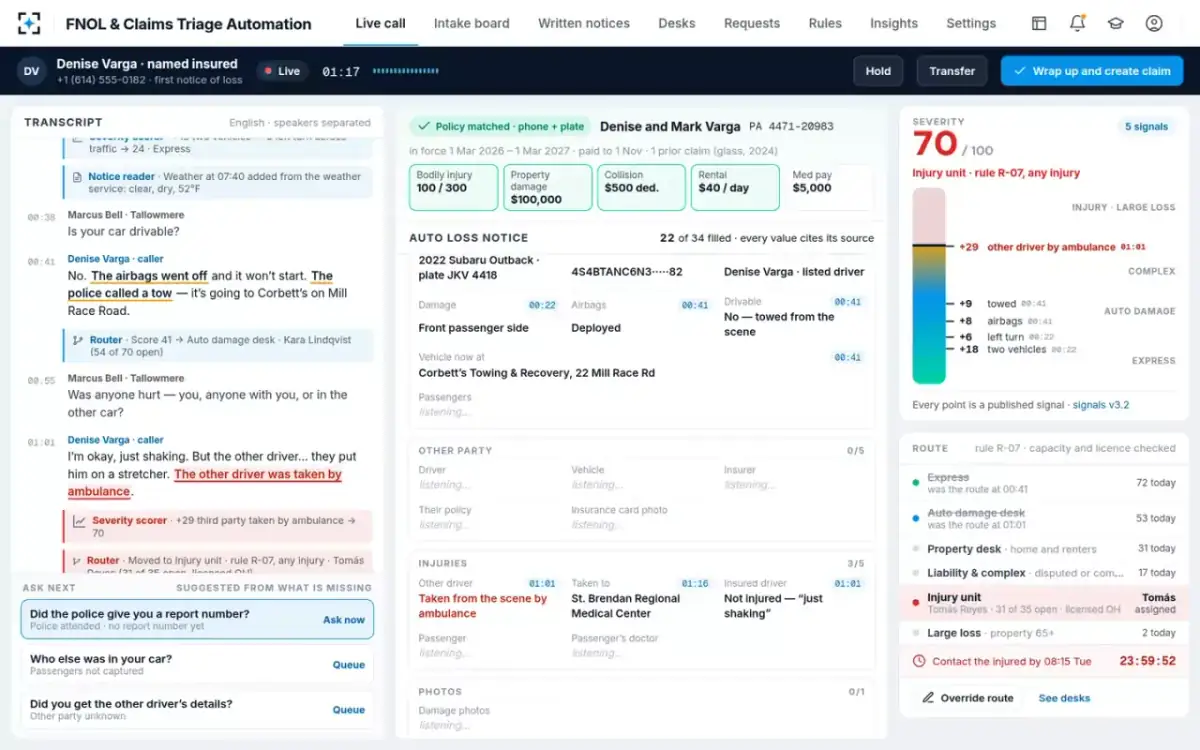The image size is (1200, 750).
Task: Click the green dot beside Express route
Action: point(916,483)
